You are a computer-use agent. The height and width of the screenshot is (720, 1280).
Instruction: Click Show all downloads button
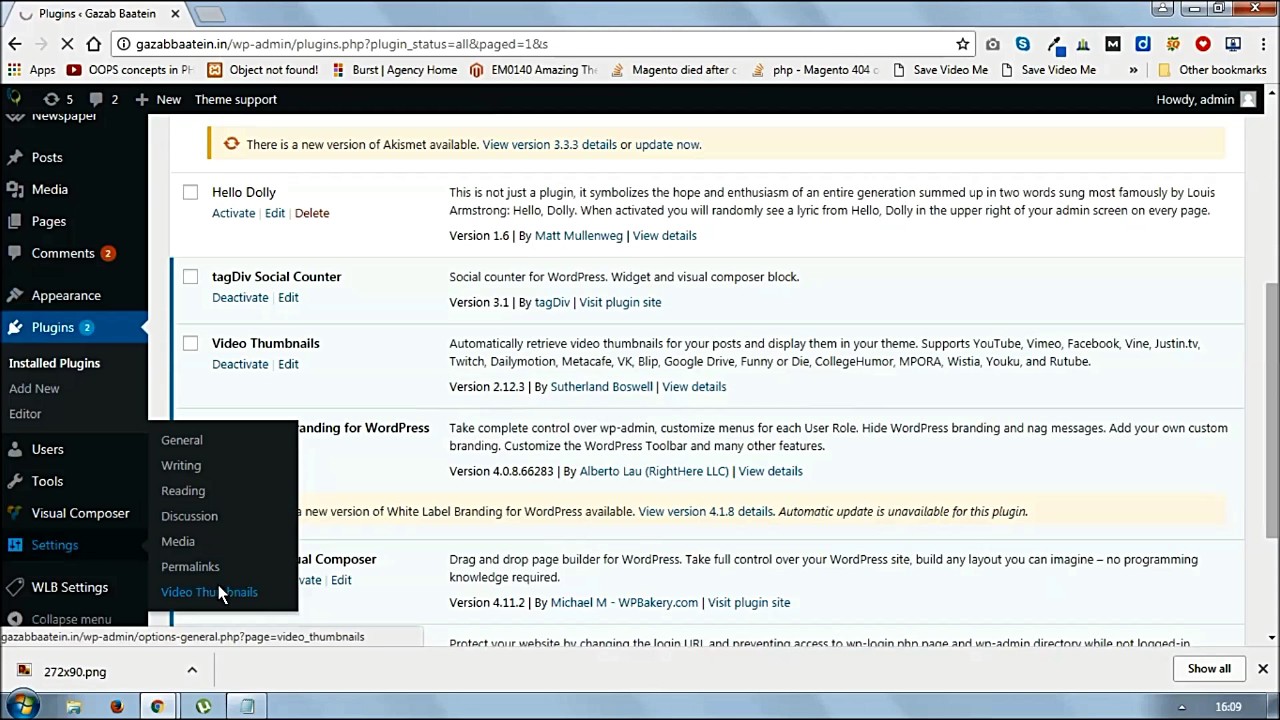pos(1209,669)
